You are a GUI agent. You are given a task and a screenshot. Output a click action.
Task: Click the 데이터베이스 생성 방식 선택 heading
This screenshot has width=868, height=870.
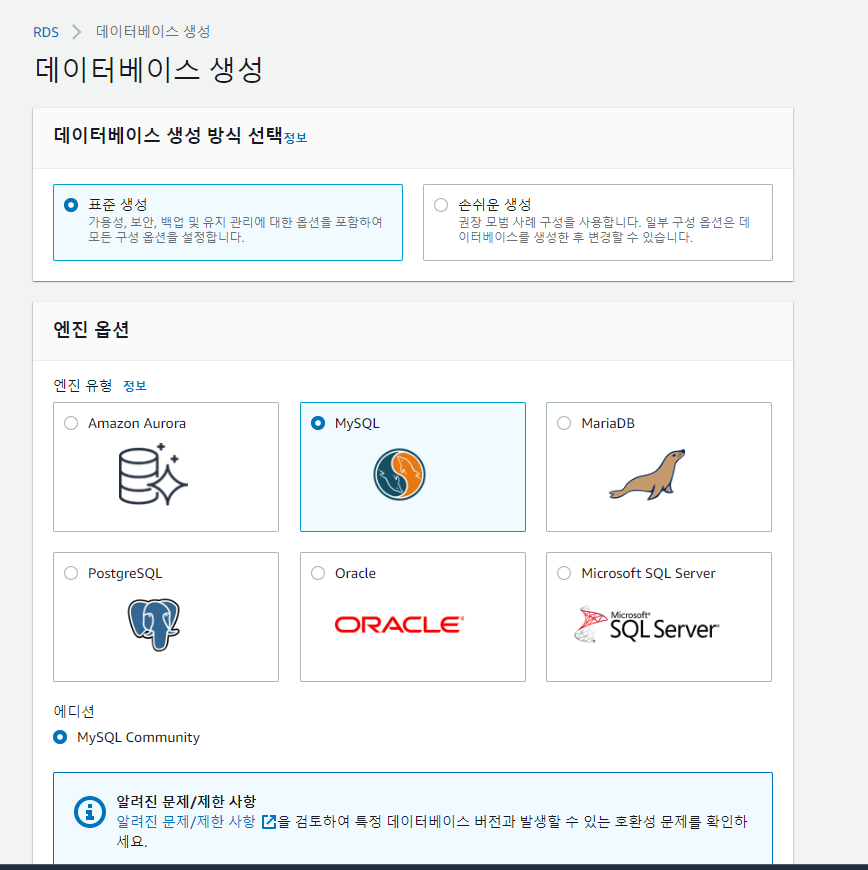(168, 135)
